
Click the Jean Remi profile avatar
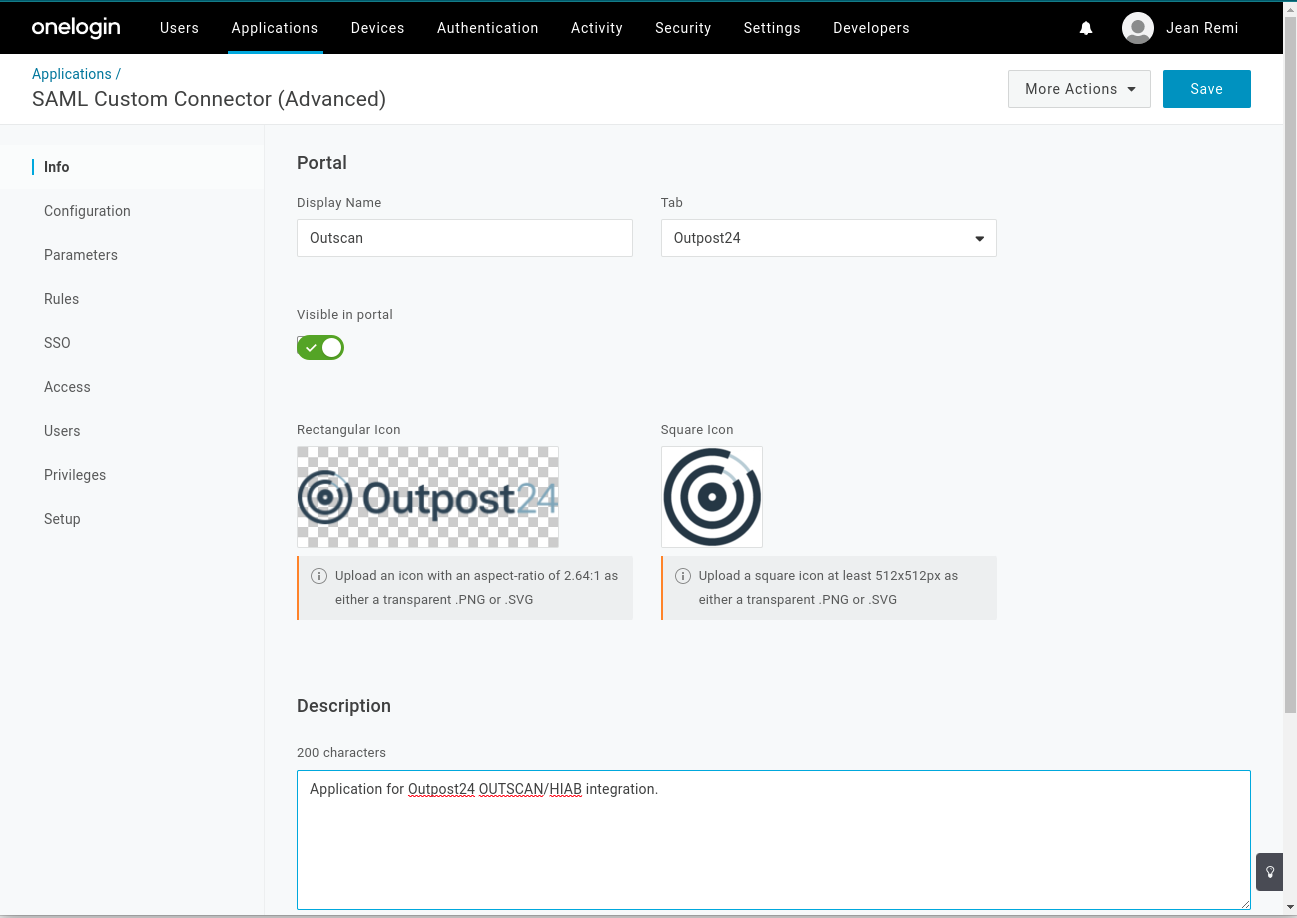coord(1137,28)
